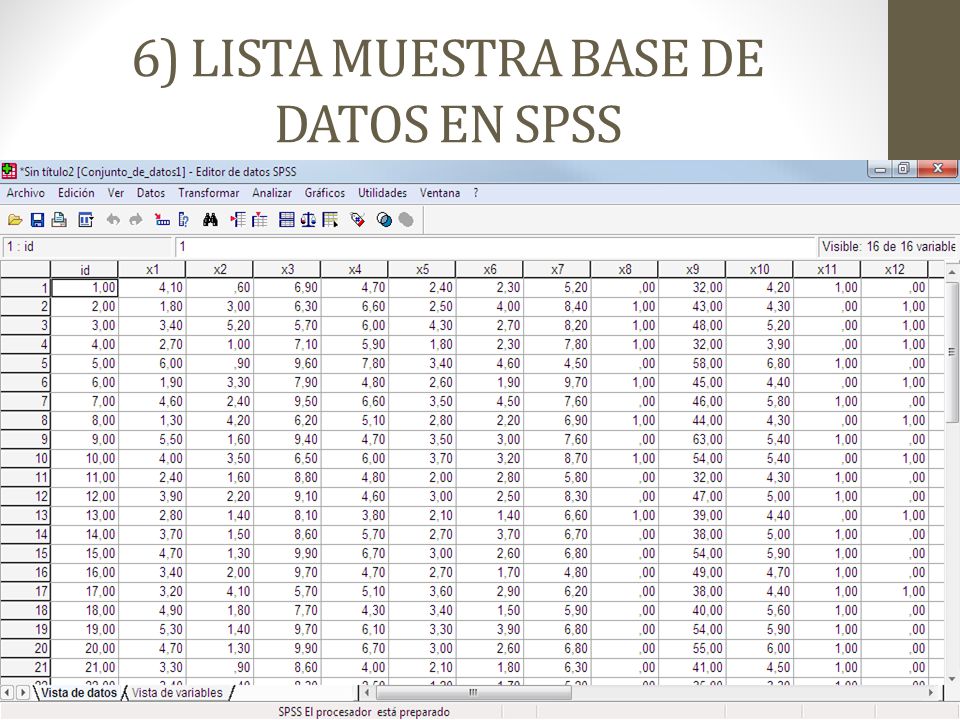Image resolution: width=960 pixels, height=720 pixels.
Task: Click the Select Cases icon
Action: (331, 220)
